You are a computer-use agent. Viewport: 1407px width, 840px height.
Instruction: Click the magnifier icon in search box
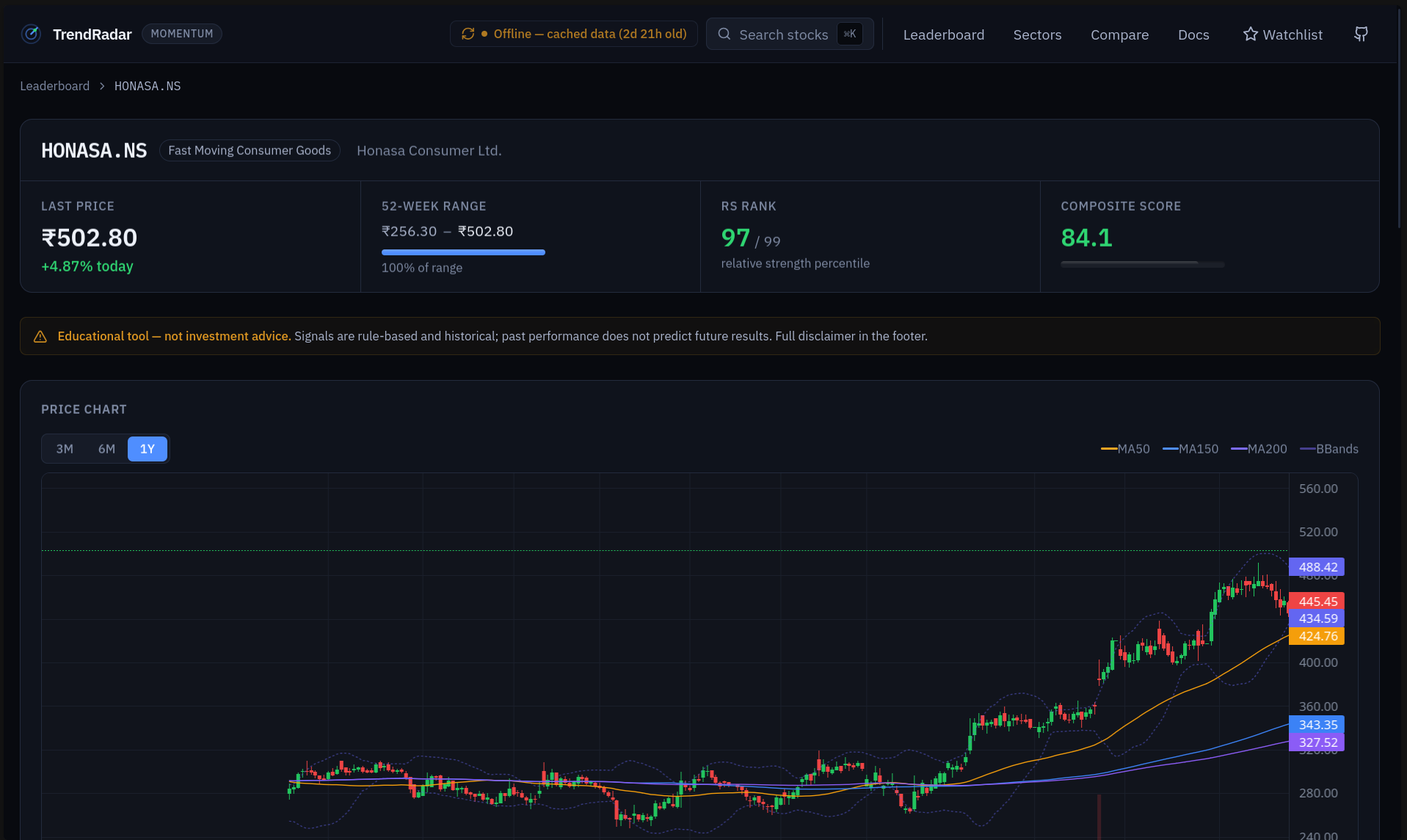pos(724,34)
